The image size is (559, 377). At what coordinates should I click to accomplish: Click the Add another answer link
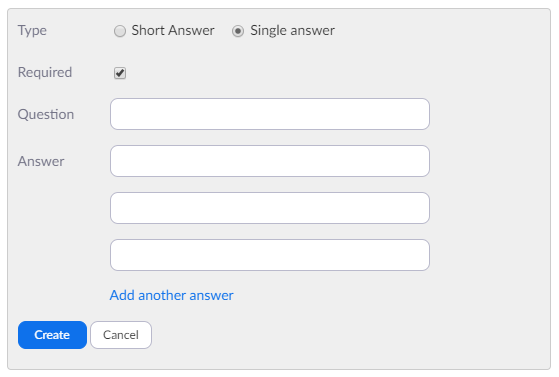point(171,295)
